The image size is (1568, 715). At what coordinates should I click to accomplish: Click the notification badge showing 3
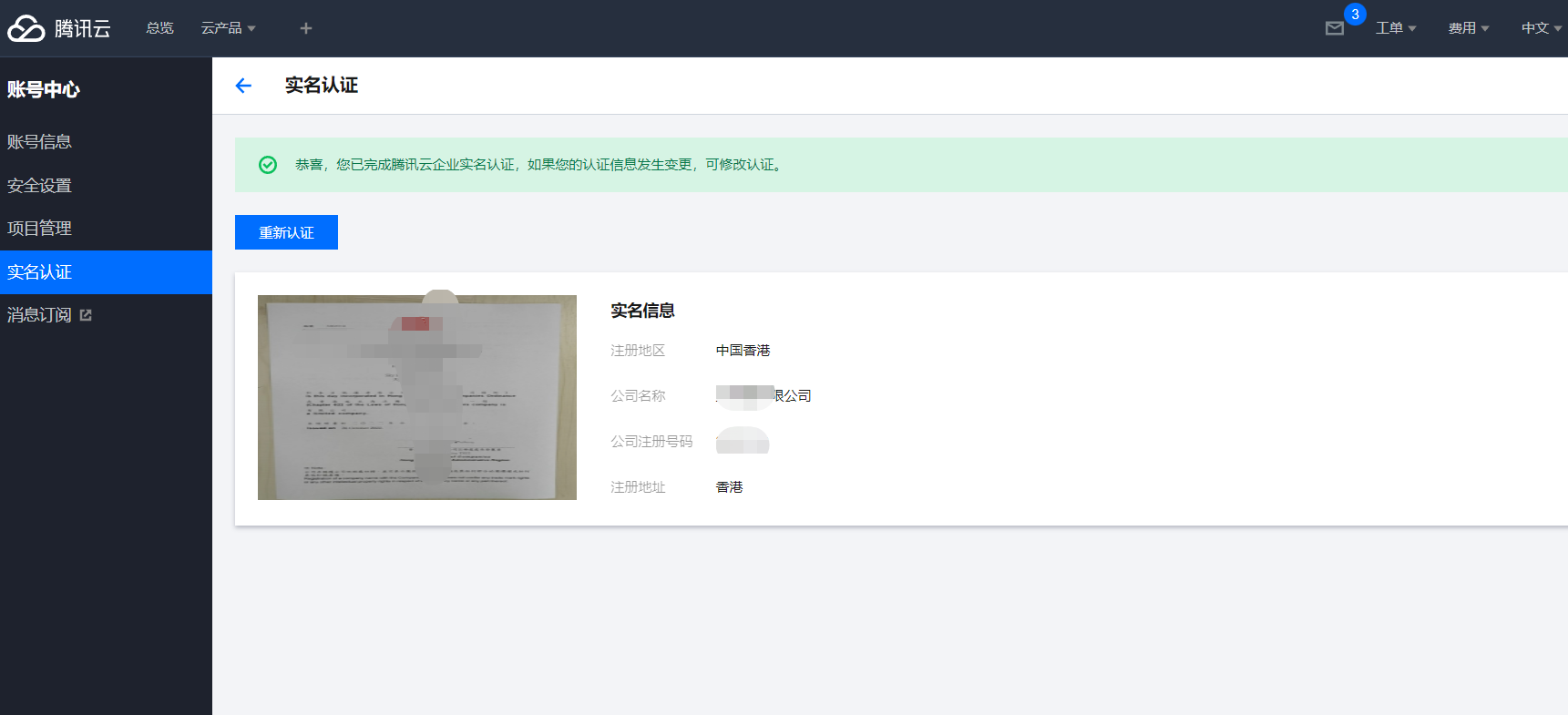pyautogui.click(x=1355, y=15)
